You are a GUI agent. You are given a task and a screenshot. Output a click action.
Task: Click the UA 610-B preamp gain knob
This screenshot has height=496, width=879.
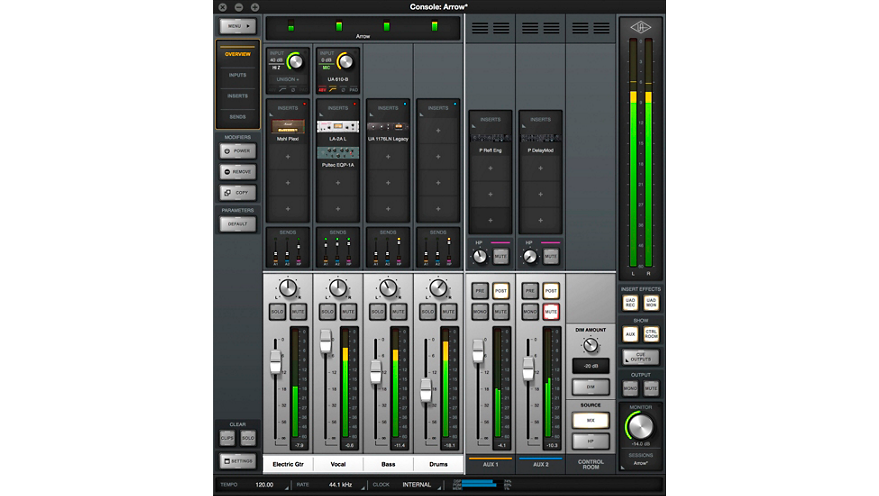click(x=347, y=60)
